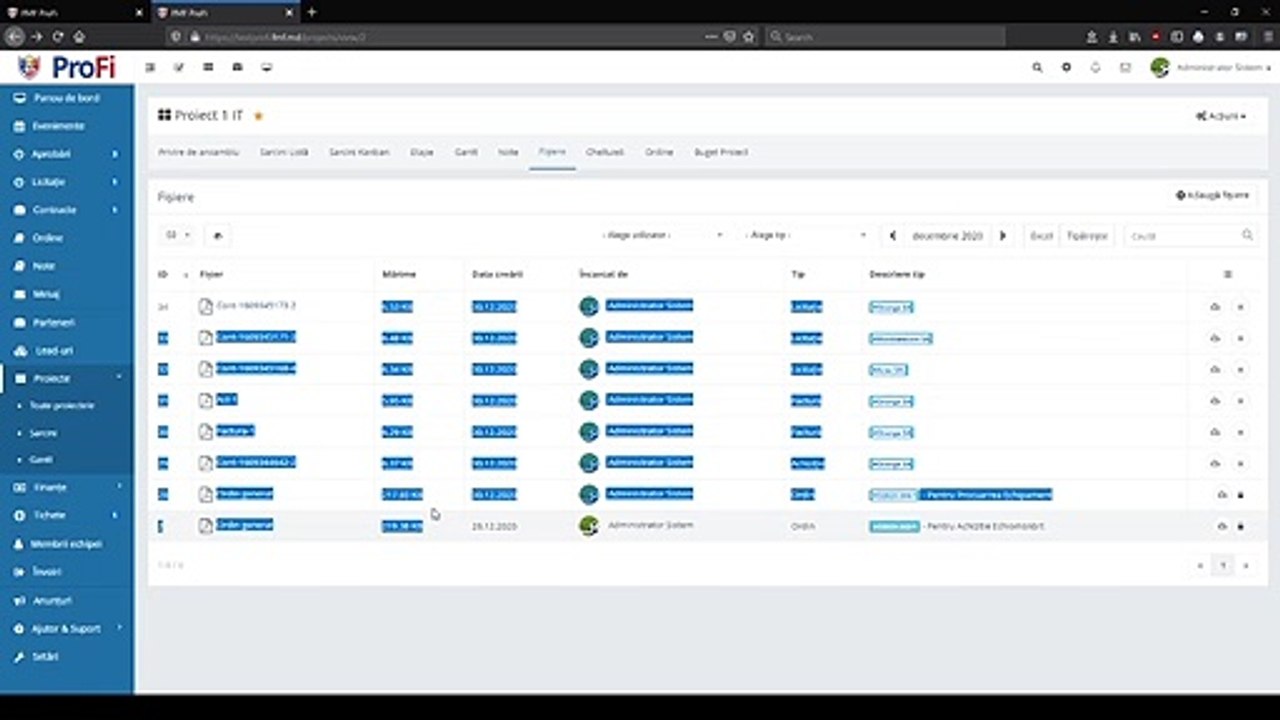The image size is (1280, 720).
Task: Switch to the Etape tab
Action: 422,152
